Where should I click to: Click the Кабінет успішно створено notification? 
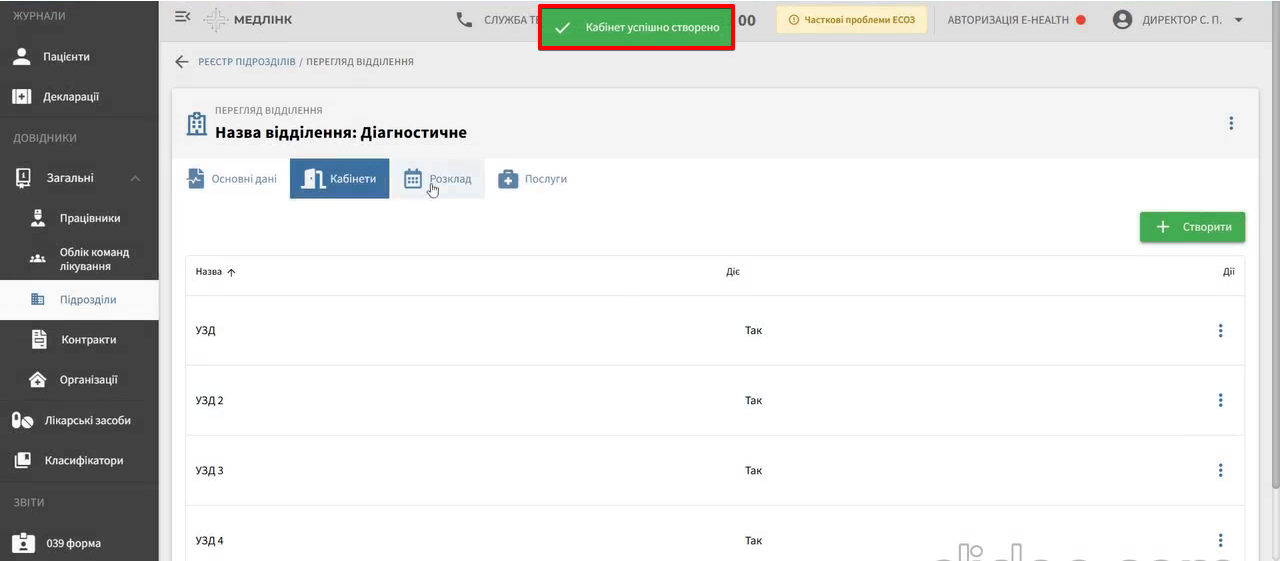(637, 27)
